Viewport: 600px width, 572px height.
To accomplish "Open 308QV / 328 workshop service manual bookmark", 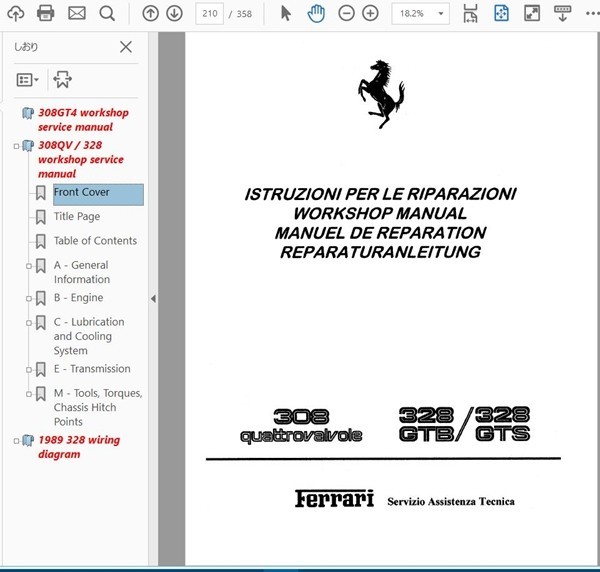I will 81,160.
